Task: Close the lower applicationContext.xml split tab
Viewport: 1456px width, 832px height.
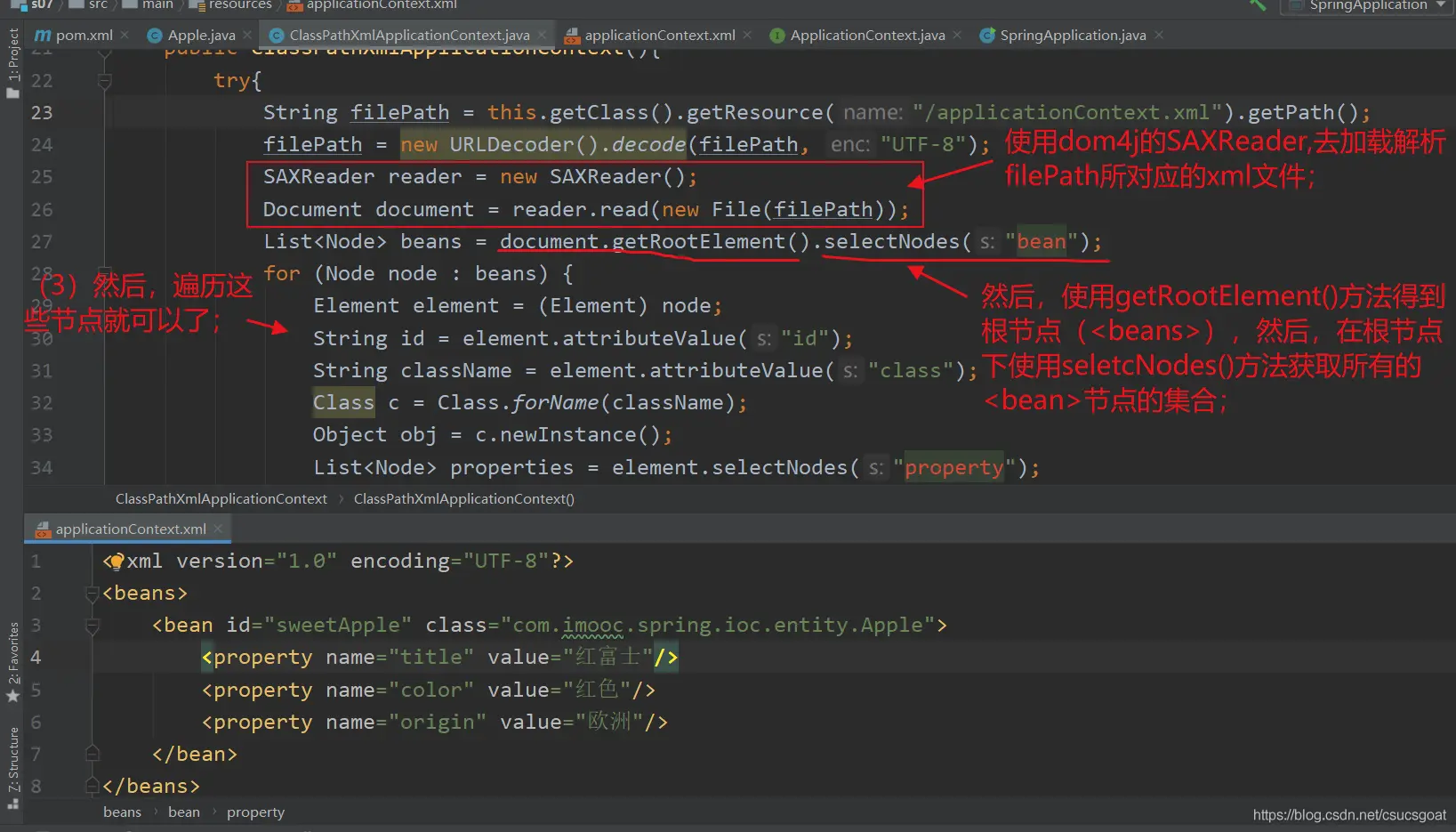Action: click(218, 529)
